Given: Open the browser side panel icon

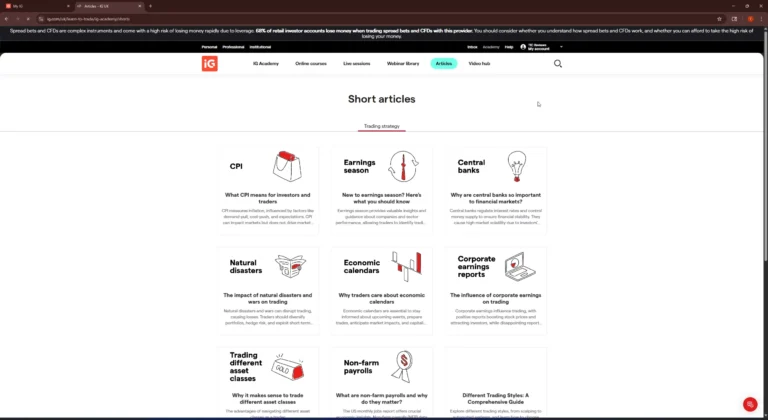Looking at the screenshot, I should click(734, 19).
